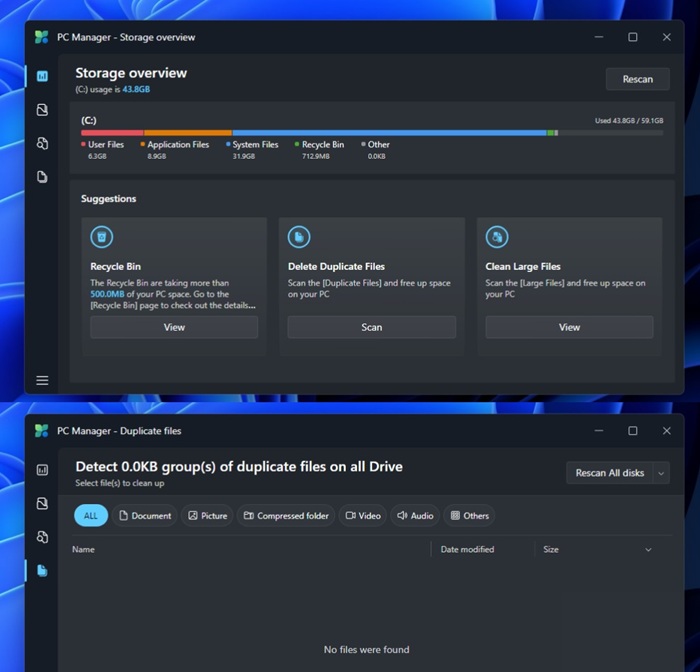
Task: Show only Compressed folder duplicates
Action: click(286, 516)
